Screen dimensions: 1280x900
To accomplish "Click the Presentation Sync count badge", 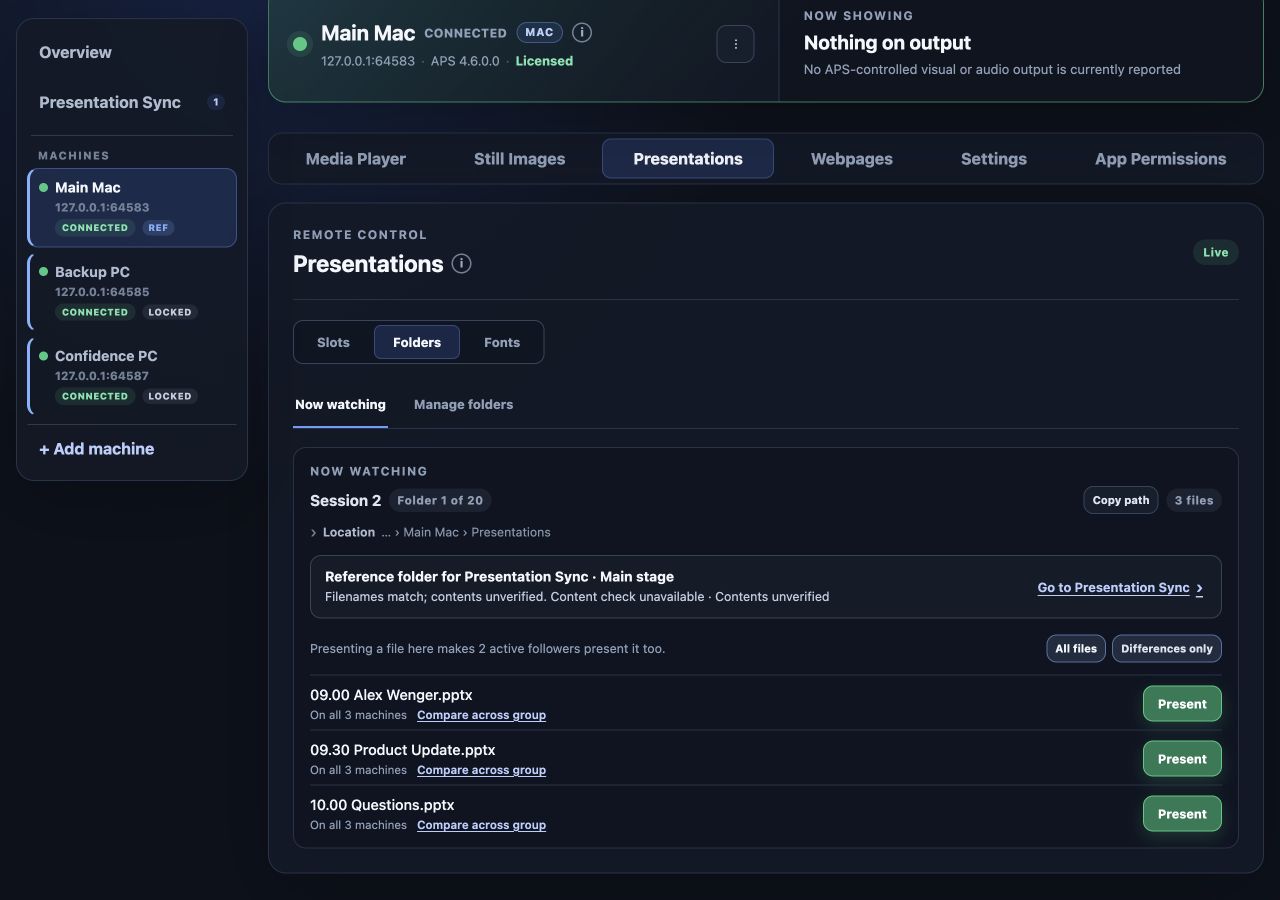I will click(215, 102).
